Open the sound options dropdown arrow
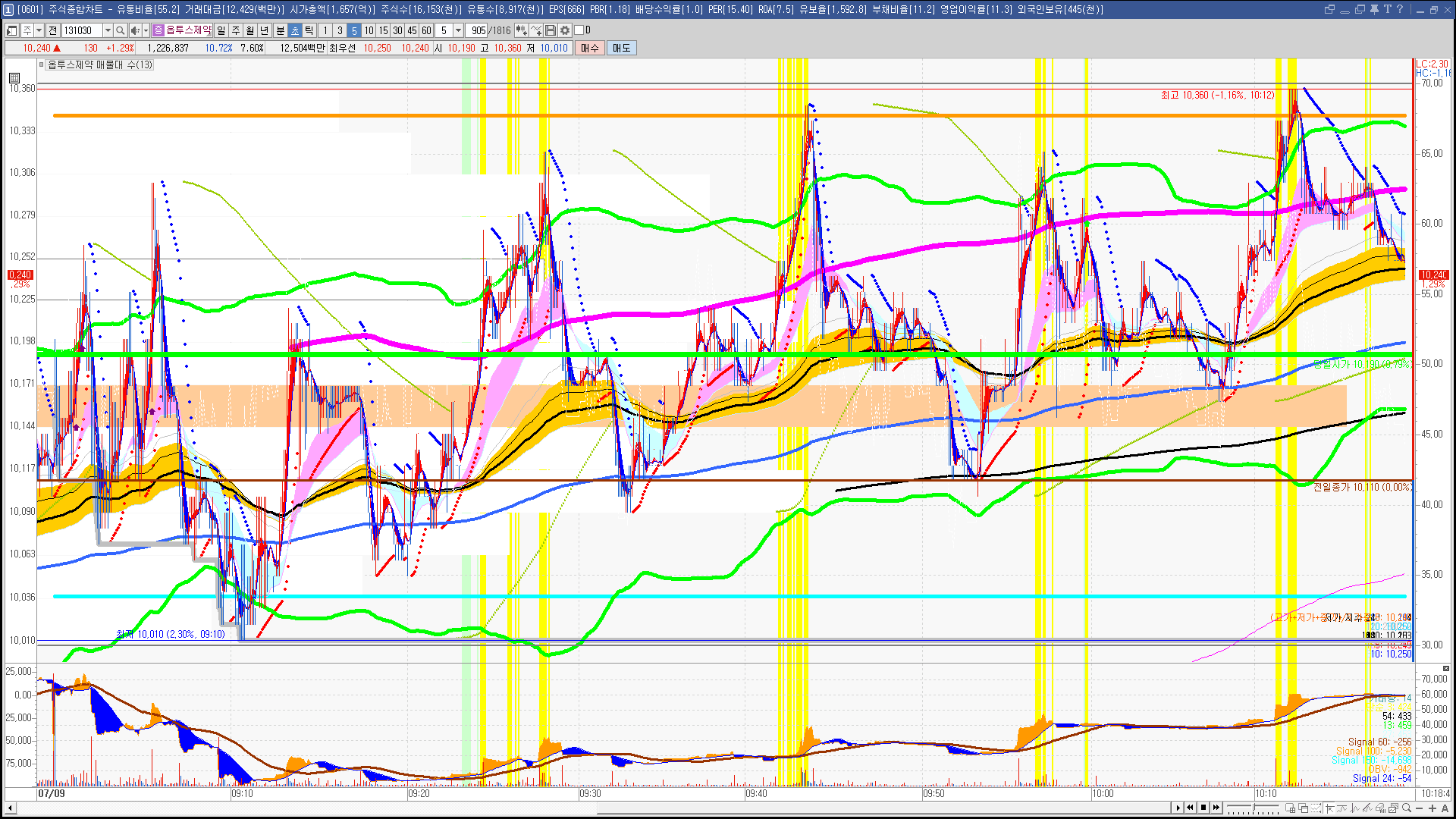Screen dimensions: 1456x819 click(146, 30)
